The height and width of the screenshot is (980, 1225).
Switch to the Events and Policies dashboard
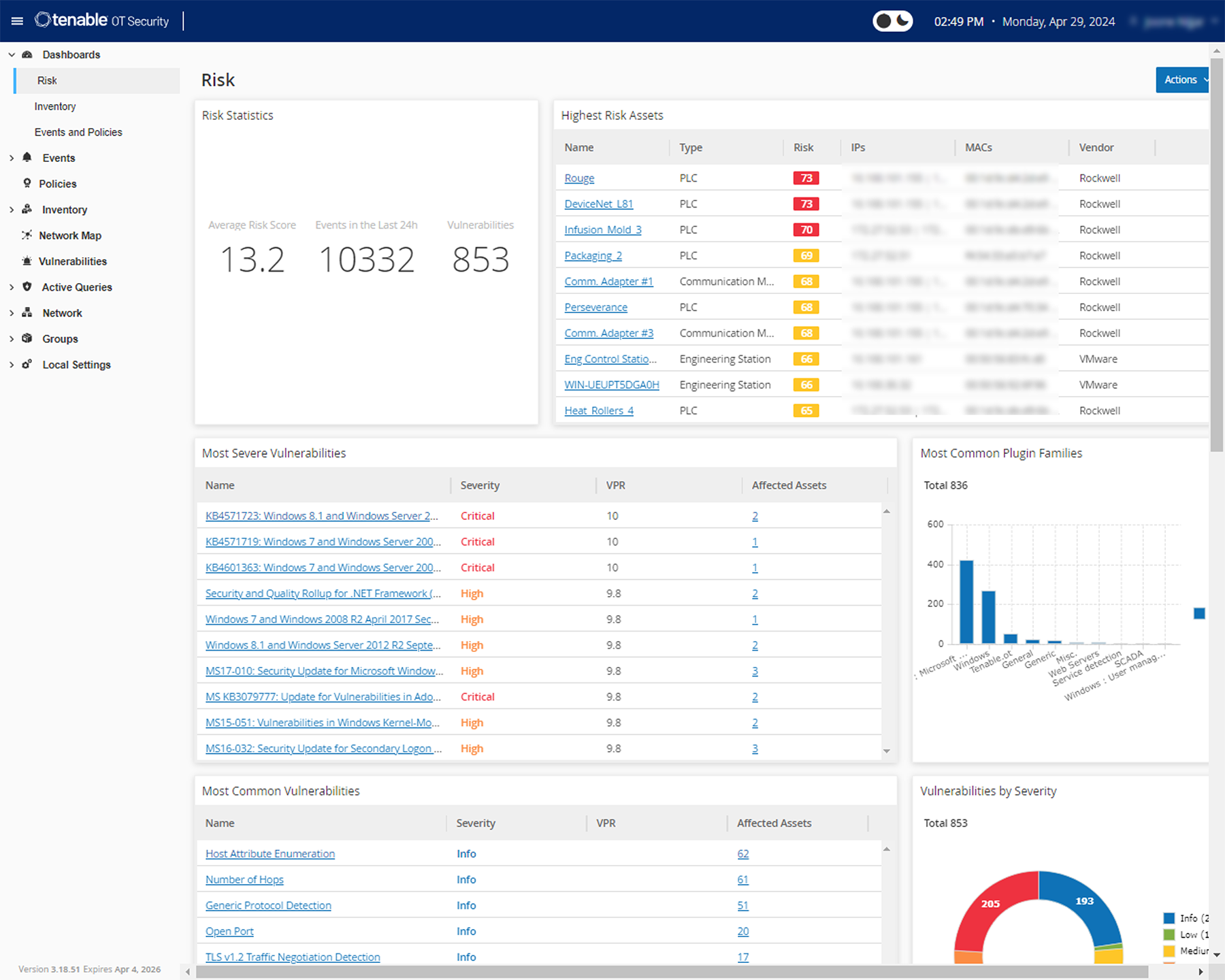coord(78,131)
